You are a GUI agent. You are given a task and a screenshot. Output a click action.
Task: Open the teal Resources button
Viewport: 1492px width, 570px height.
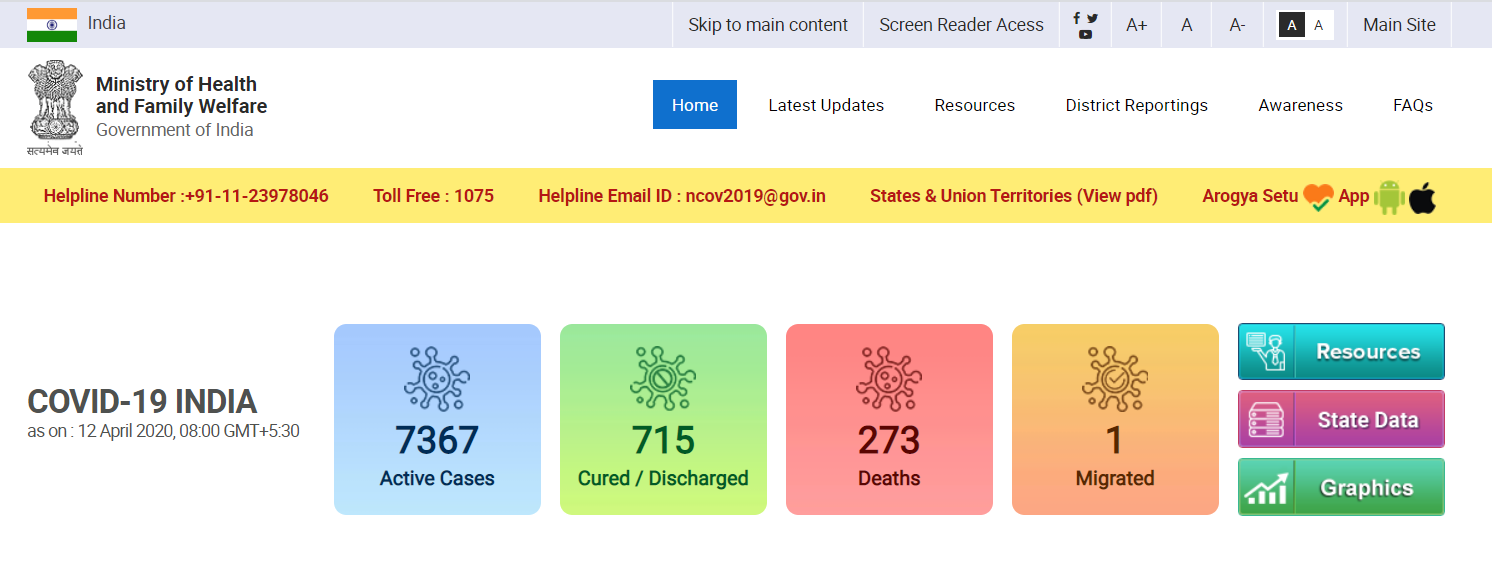point(1341,352)
